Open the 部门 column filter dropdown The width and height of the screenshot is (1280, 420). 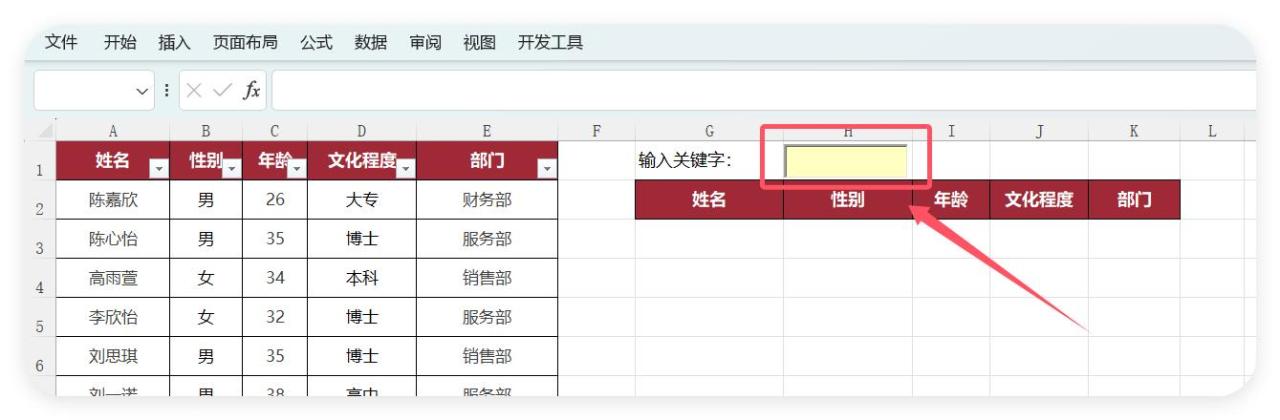(x=546, y=169)
